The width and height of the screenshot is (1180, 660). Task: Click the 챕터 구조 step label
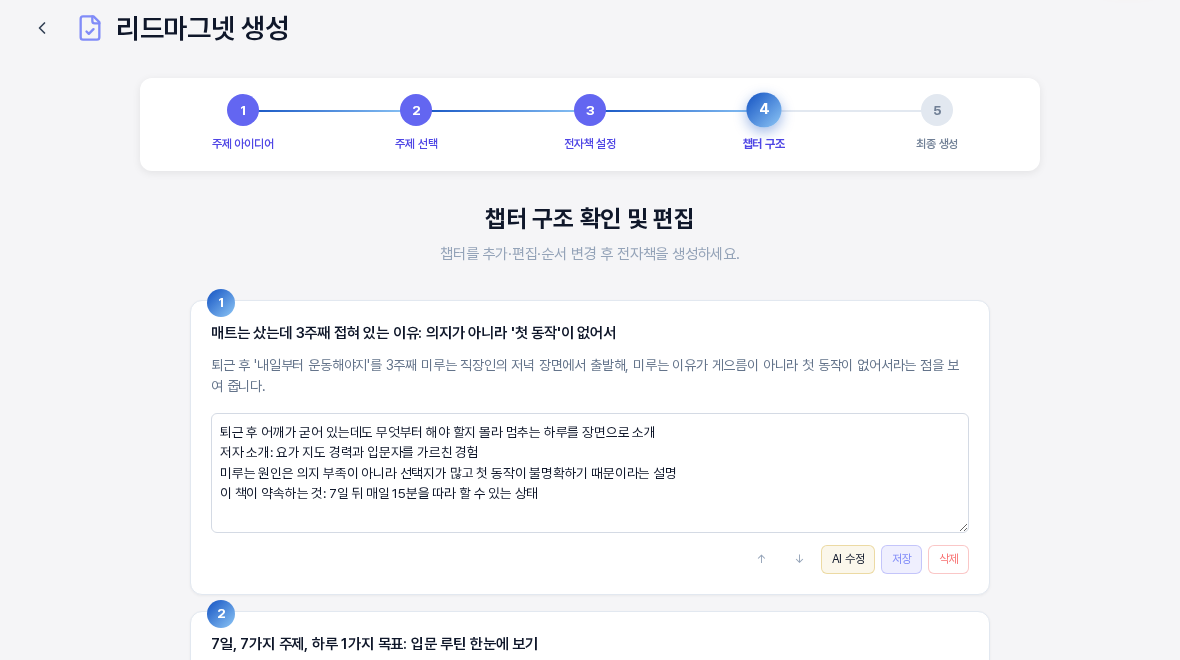(764, 144)
